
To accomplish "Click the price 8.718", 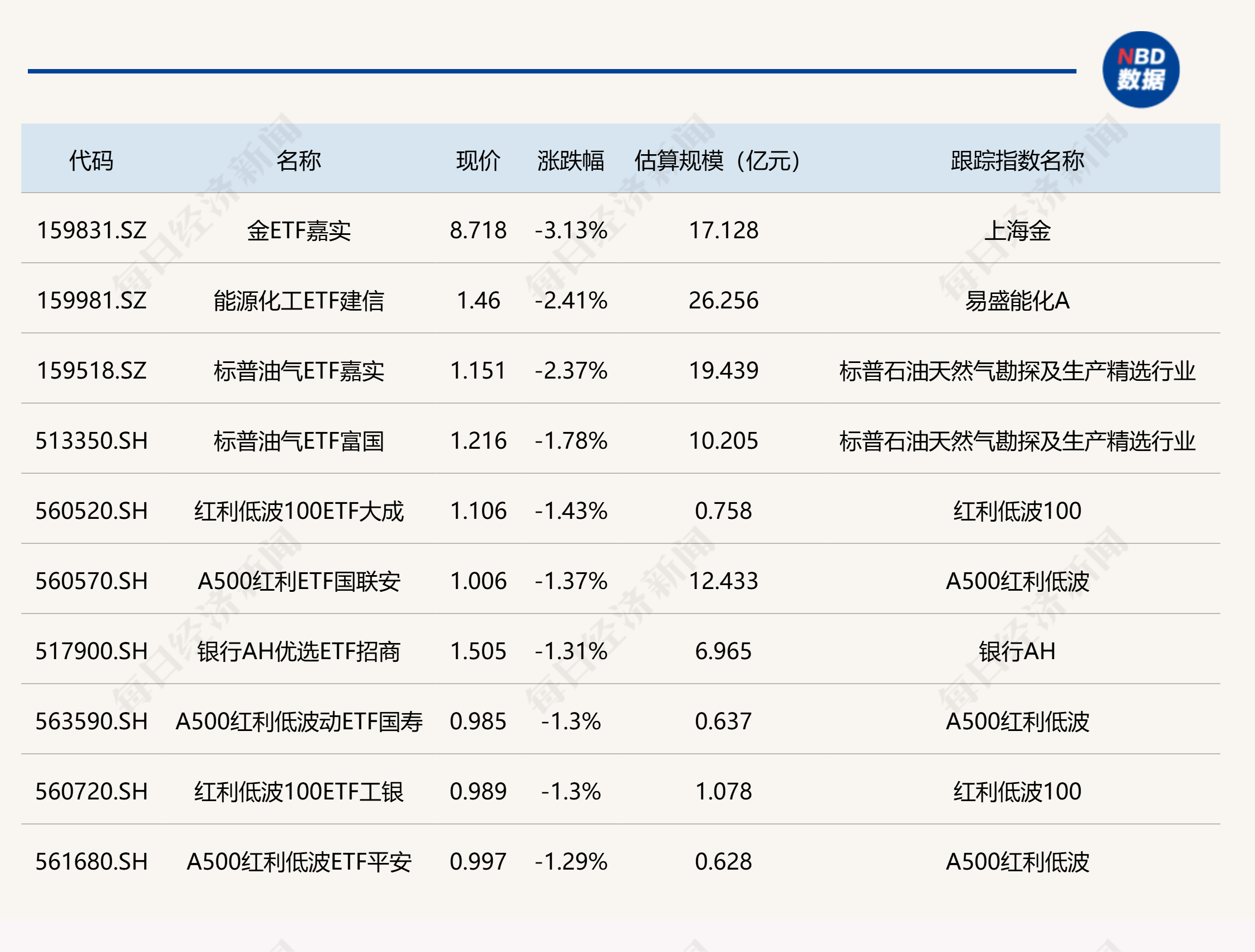I will [478, 230].
